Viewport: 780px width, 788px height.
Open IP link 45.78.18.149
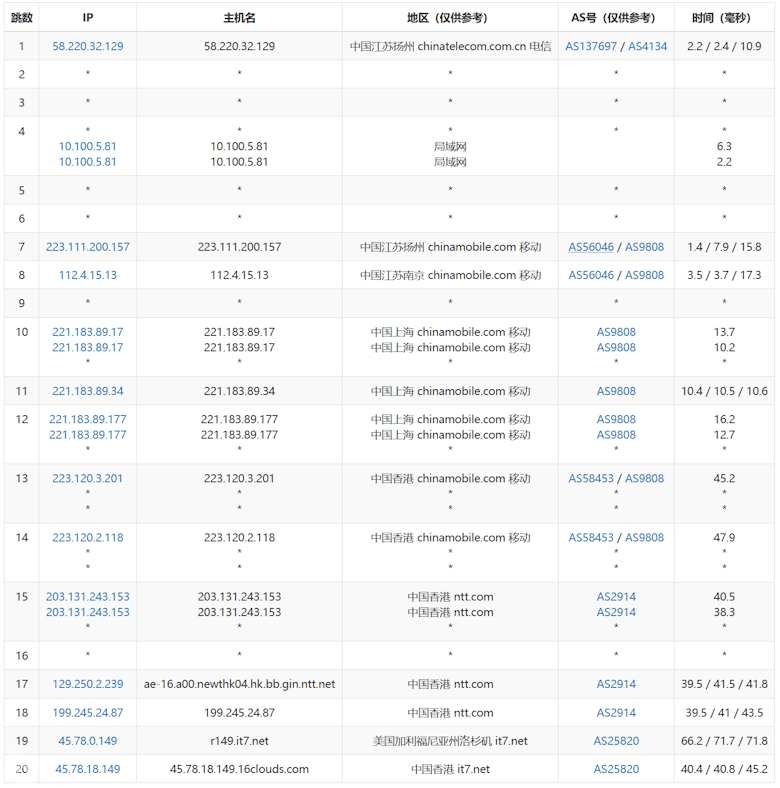tap(88, 769)
